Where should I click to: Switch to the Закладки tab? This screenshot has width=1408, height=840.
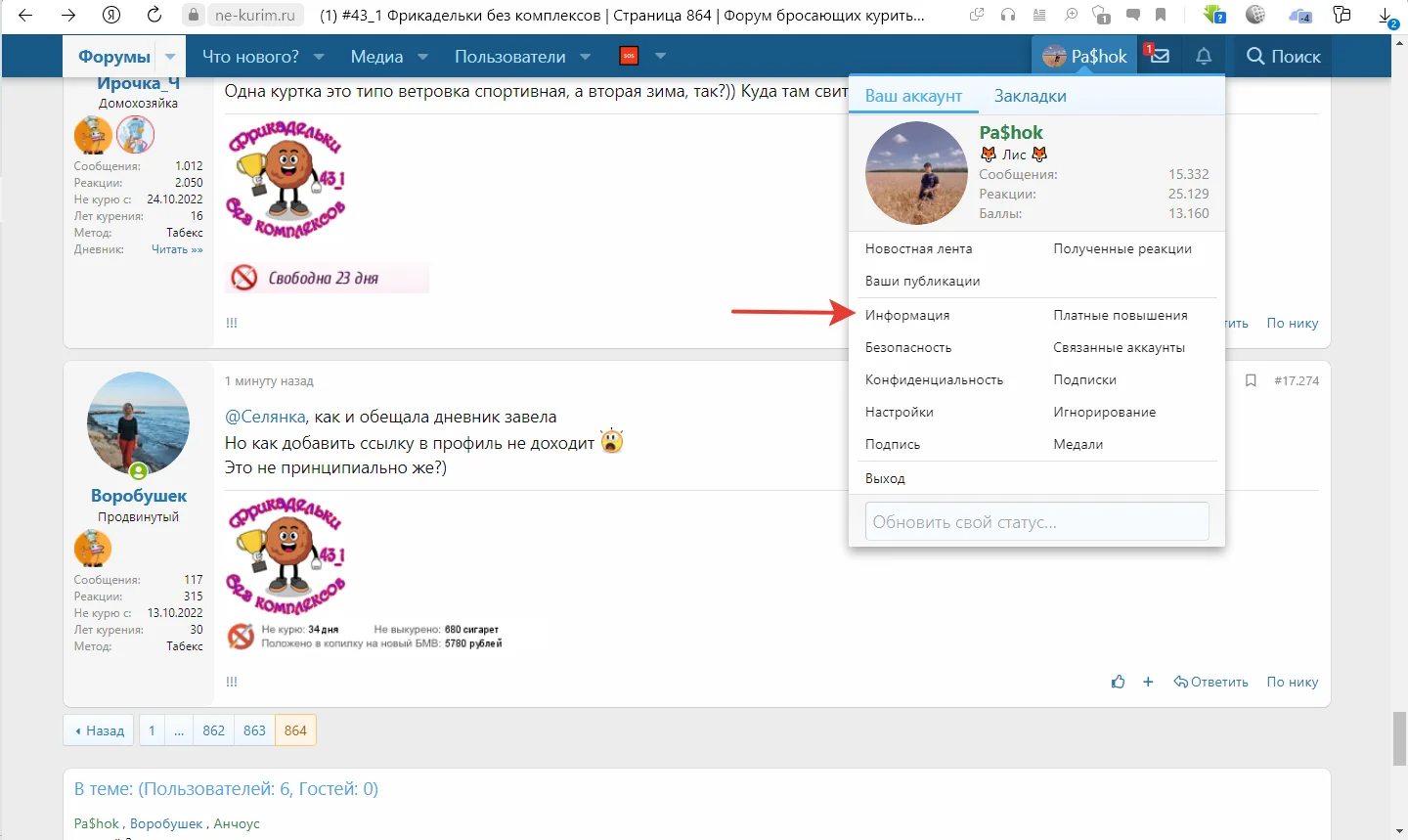pos(1031,96)
